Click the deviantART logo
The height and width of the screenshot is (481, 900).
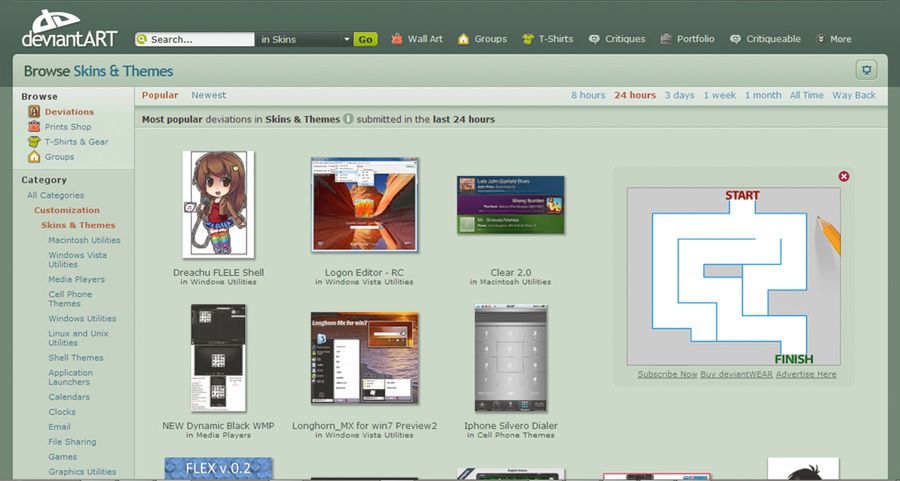point(69,29)
